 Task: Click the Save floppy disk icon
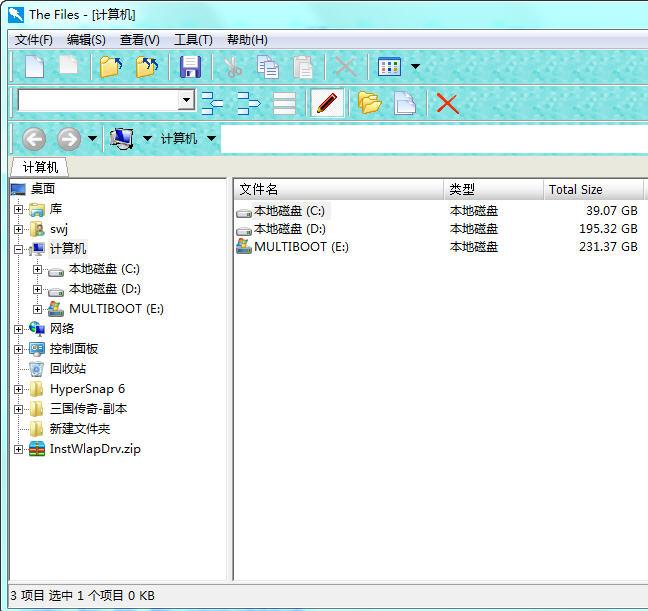coord(190,67)
